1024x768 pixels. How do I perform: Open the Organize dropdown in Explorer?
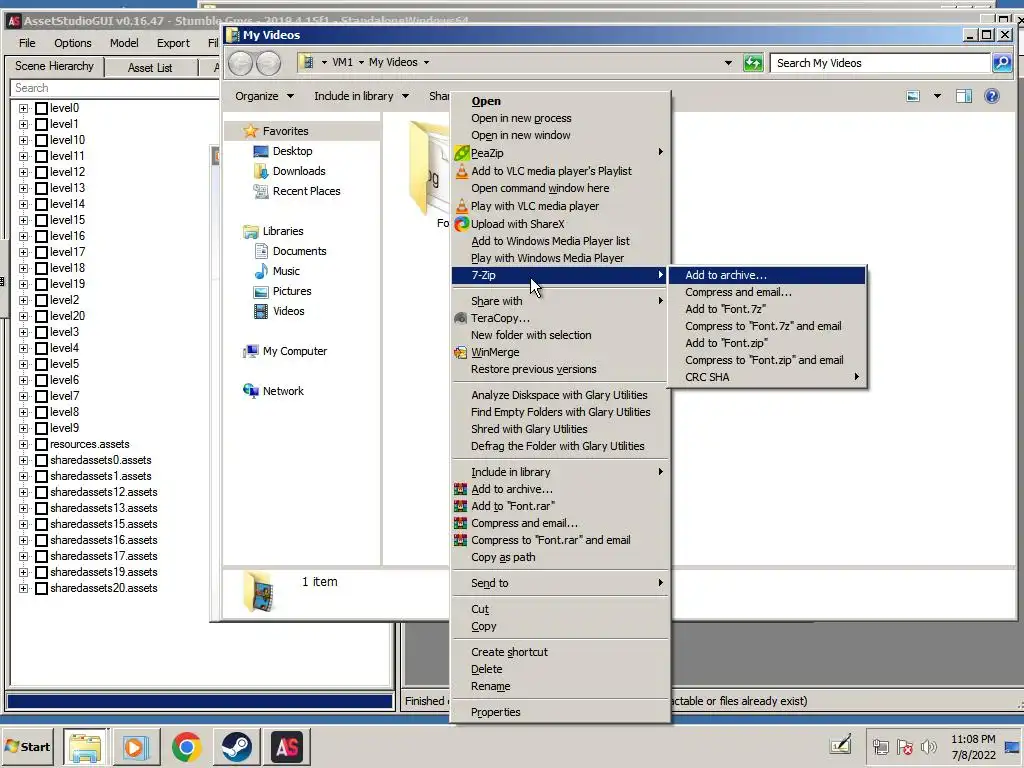coord(264,96)
